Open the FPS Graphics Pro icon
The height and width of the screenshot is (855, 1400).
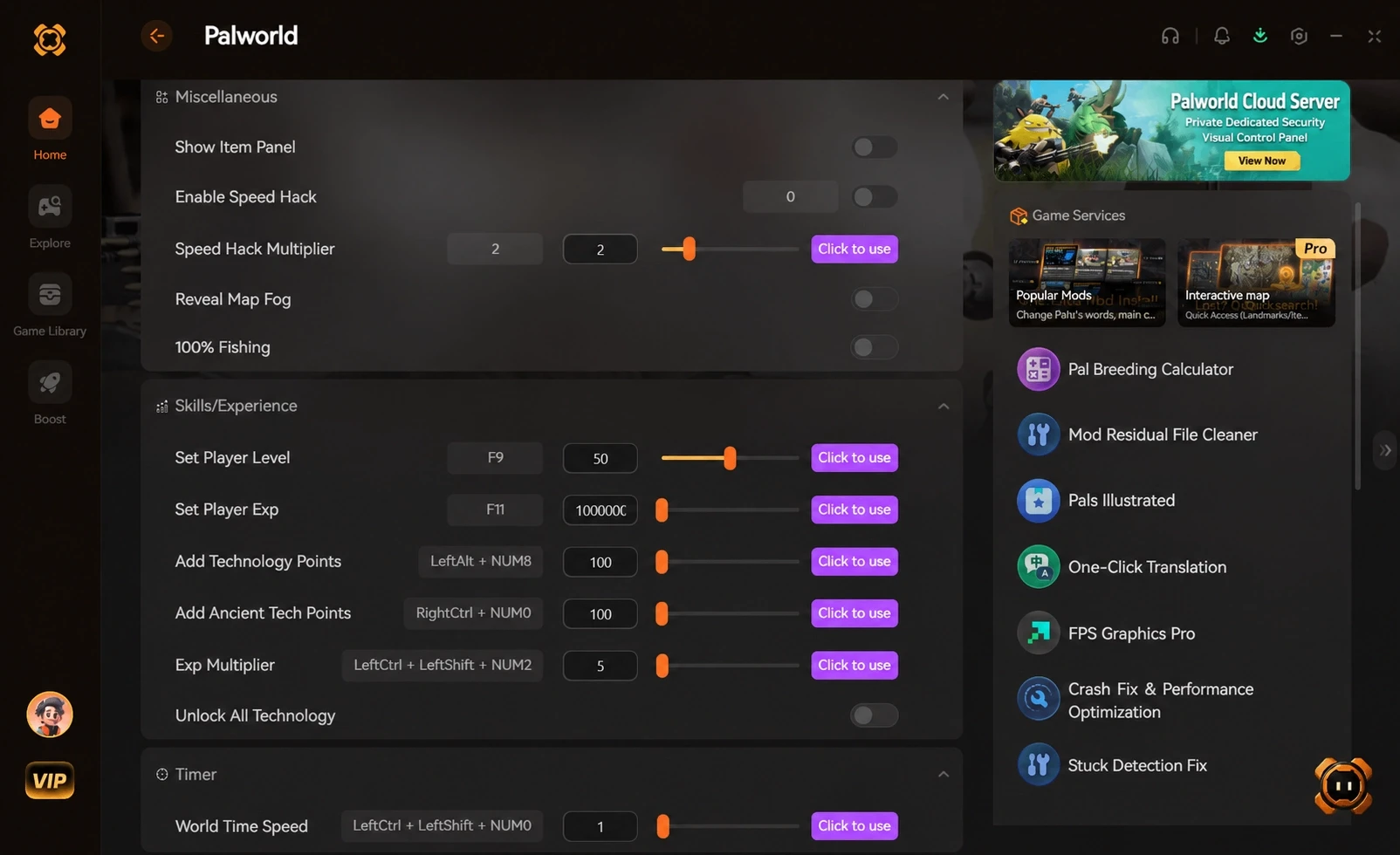click(x=1039, y=633)
